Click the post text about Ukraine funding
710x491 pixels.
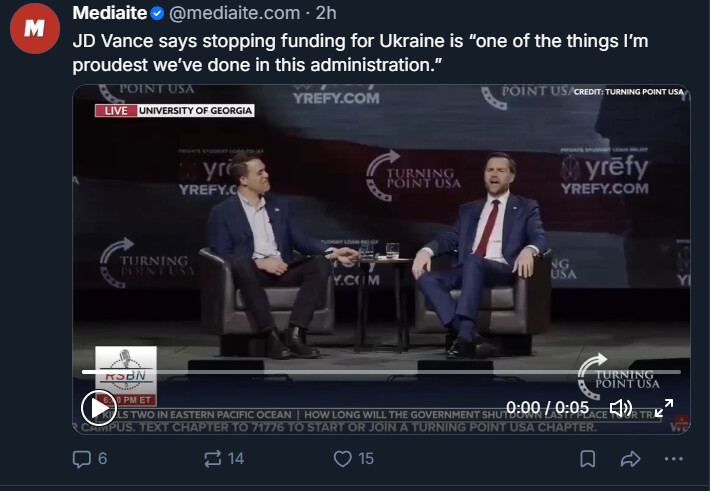pyautogui.click(x=270, y=54)
